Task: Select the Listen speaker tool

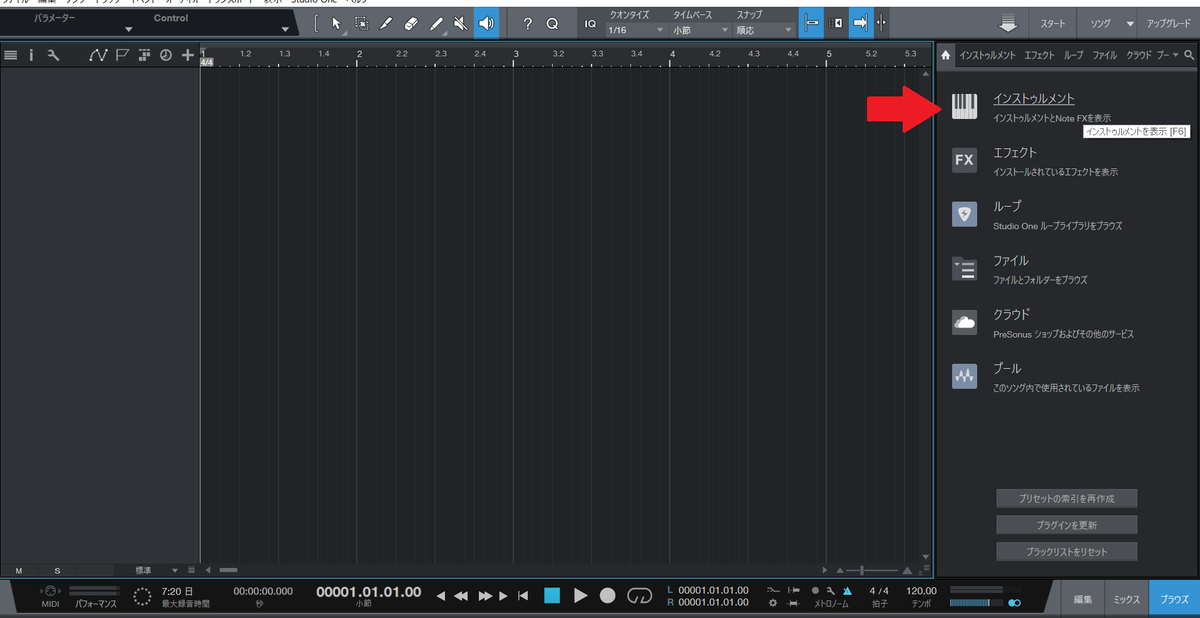Action: coord(486,23)
